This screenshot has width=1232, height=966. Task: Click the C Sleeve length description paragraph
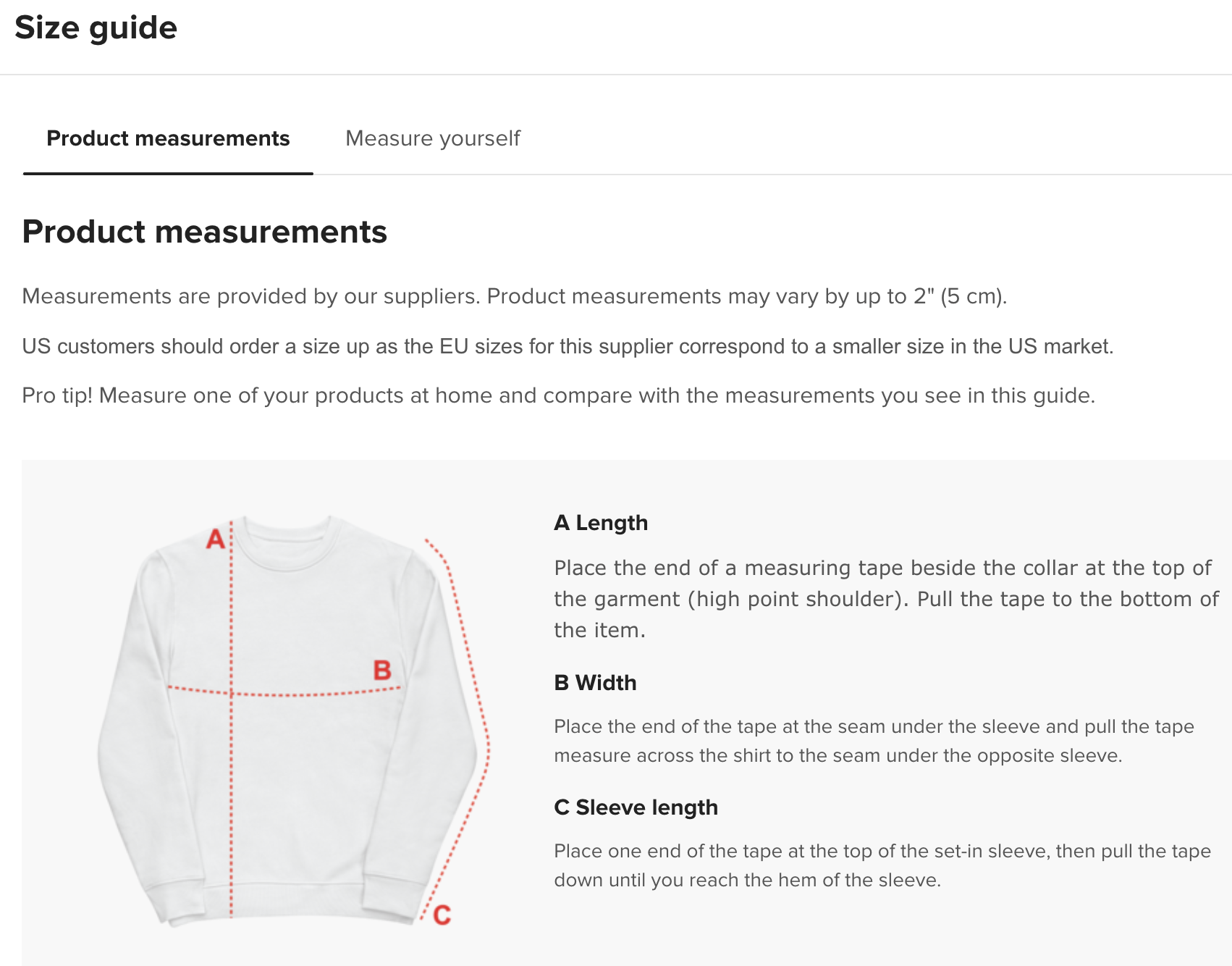click(x=882, y=865)
